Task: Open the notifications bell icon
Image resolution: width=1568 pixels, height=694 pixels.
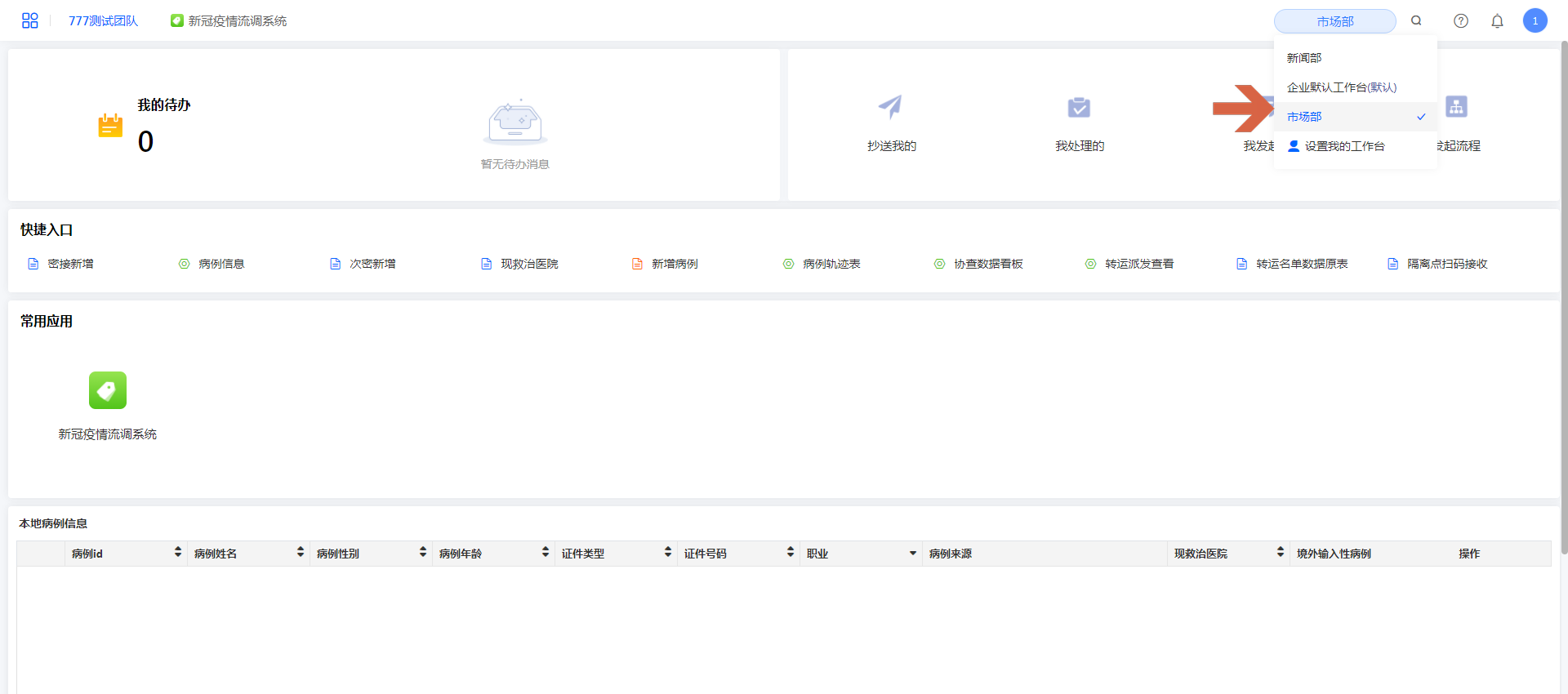Action: [1497, 21]
